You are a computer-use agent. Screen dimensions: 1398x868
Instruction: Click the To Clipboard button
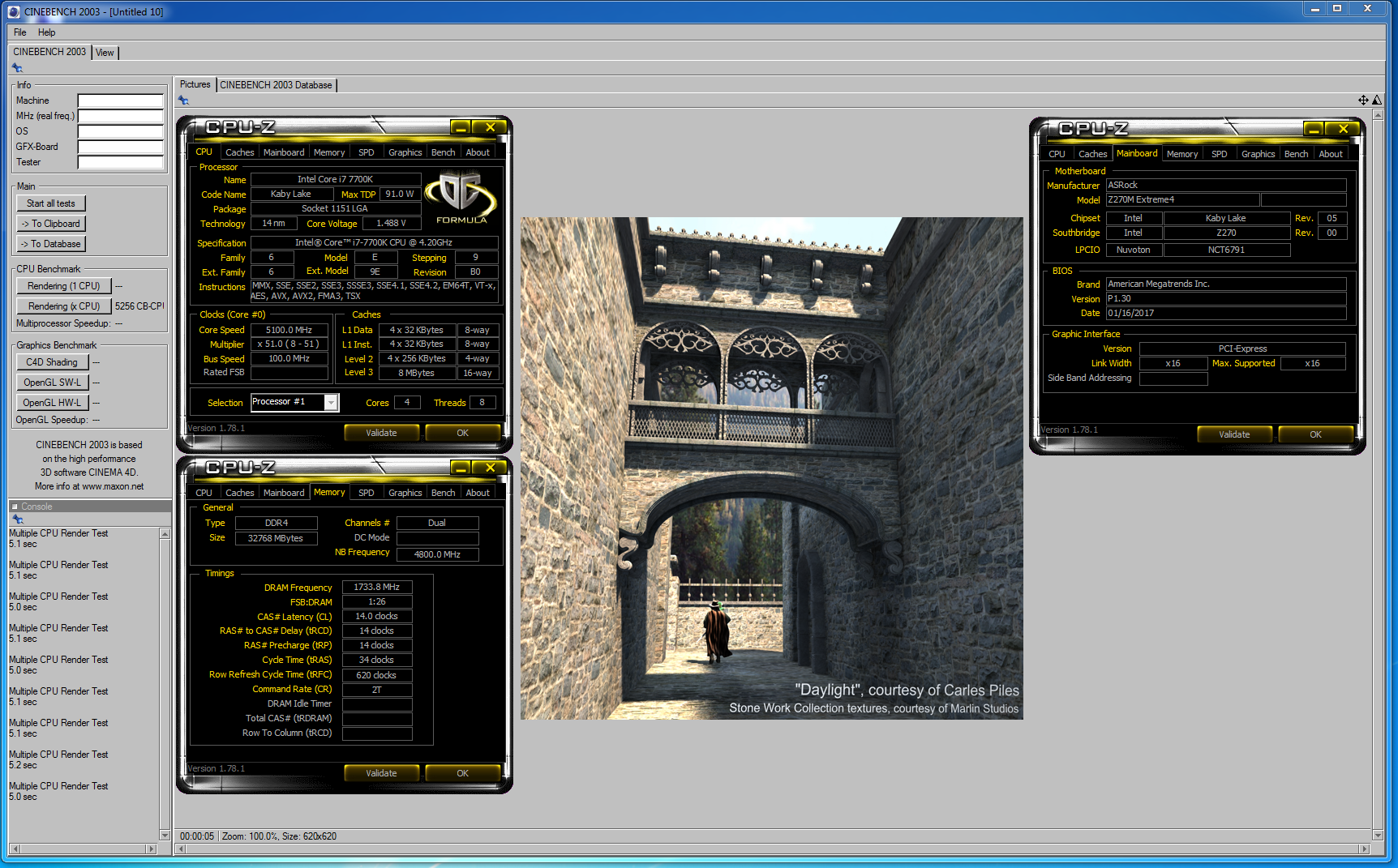tap(51, 224)
